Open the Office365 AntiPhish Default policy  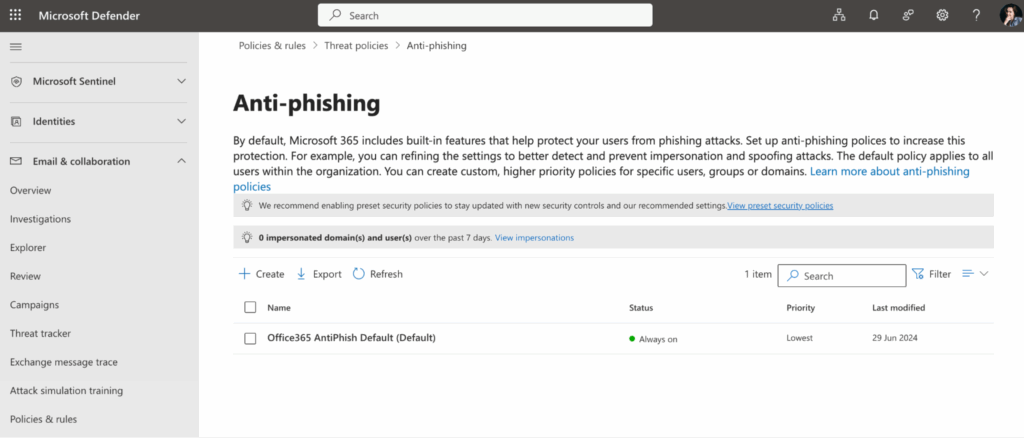pos(351,338)
